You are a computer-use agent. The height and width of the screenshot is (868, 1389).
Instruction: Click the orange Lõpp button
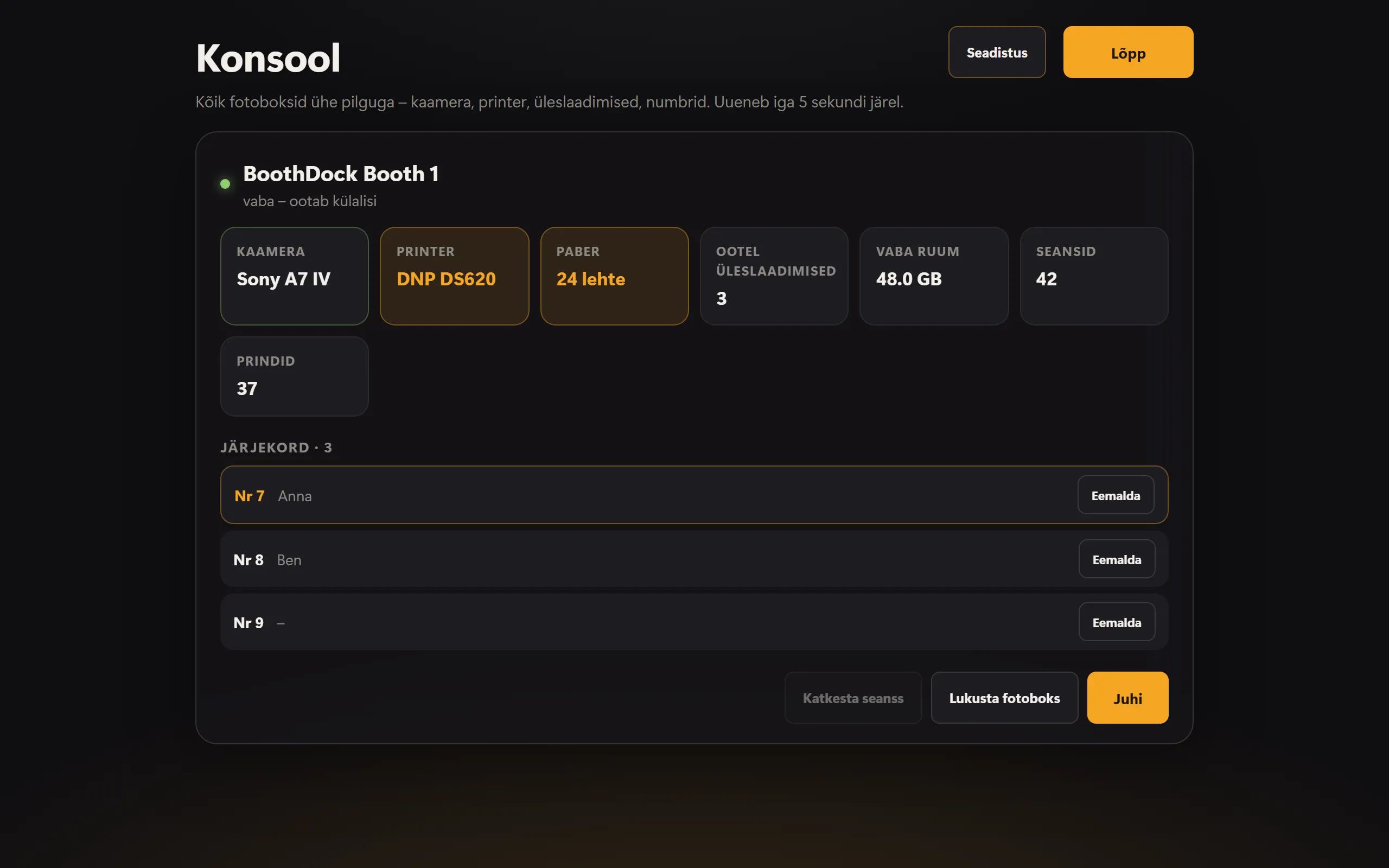[x=1128, y=52]
